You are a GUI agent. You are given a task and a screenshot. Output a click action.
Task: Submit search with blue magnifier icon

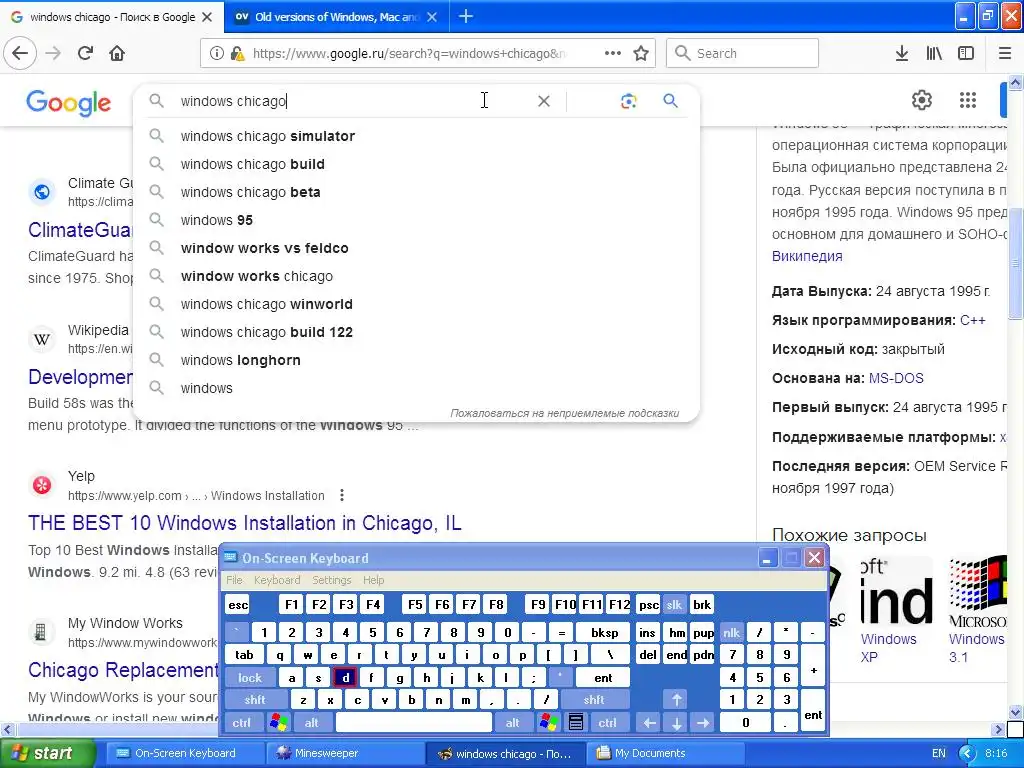671,101
